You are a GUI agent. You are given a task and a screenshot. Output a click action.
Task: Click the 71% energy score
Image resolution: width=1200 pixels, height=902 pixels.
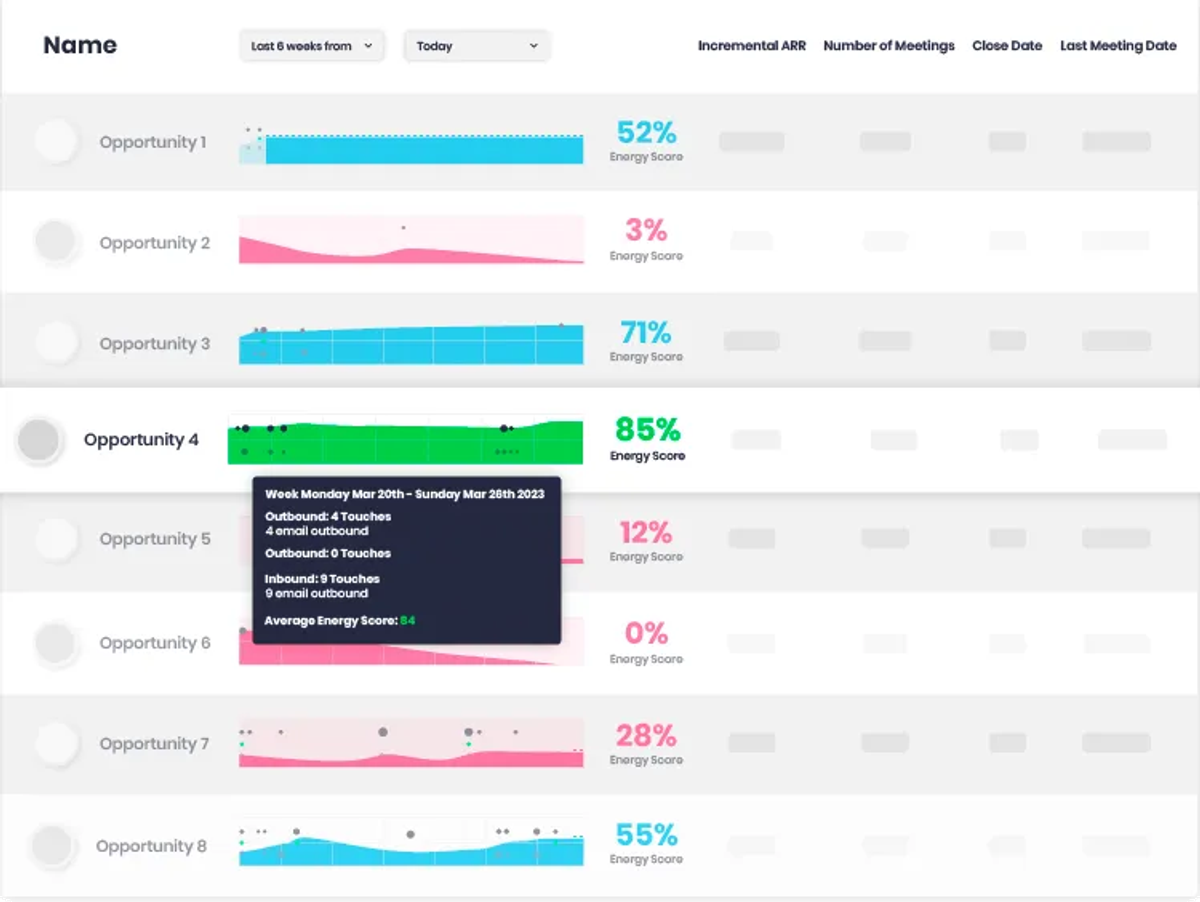(x=646, y=332)
